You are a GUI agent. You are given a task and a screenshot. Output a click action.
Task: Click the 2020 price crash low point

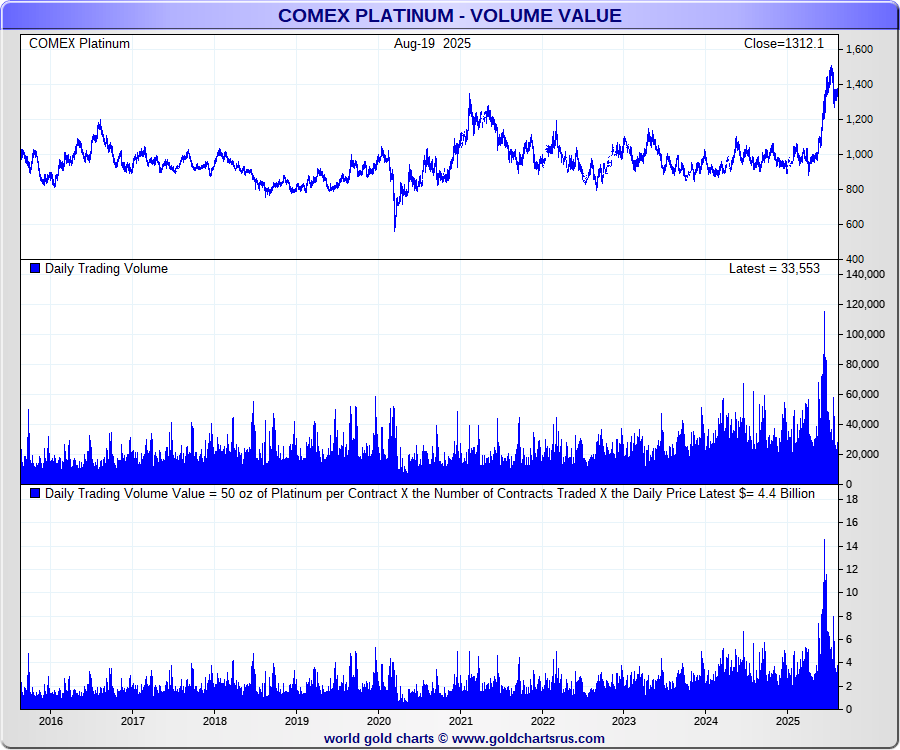(395, 230)
